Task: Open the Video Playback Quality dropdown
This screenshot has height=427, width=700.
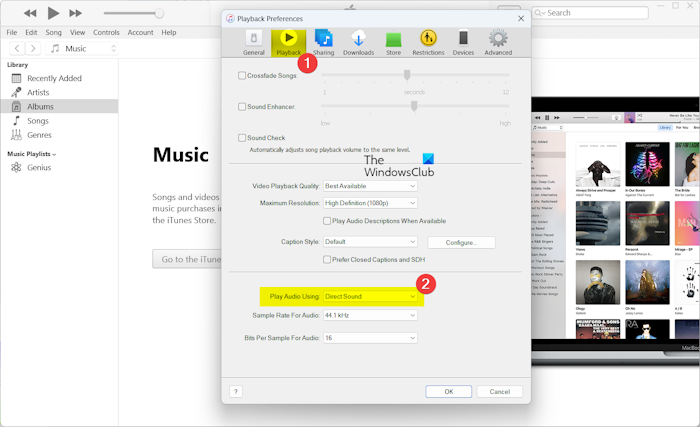Action: (x=370, y=186)
